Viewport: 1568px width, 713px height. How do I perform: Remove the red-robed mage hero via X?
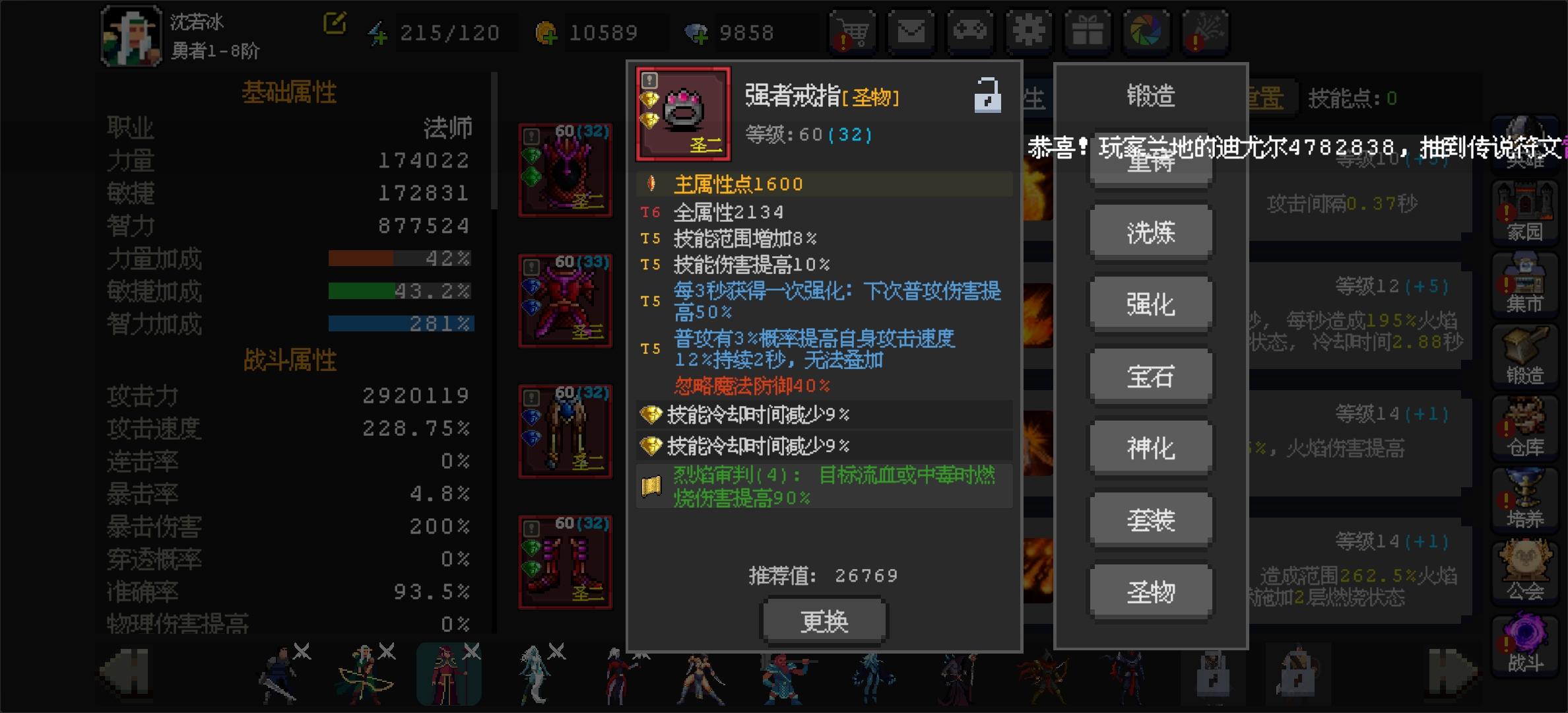[471, 652]
